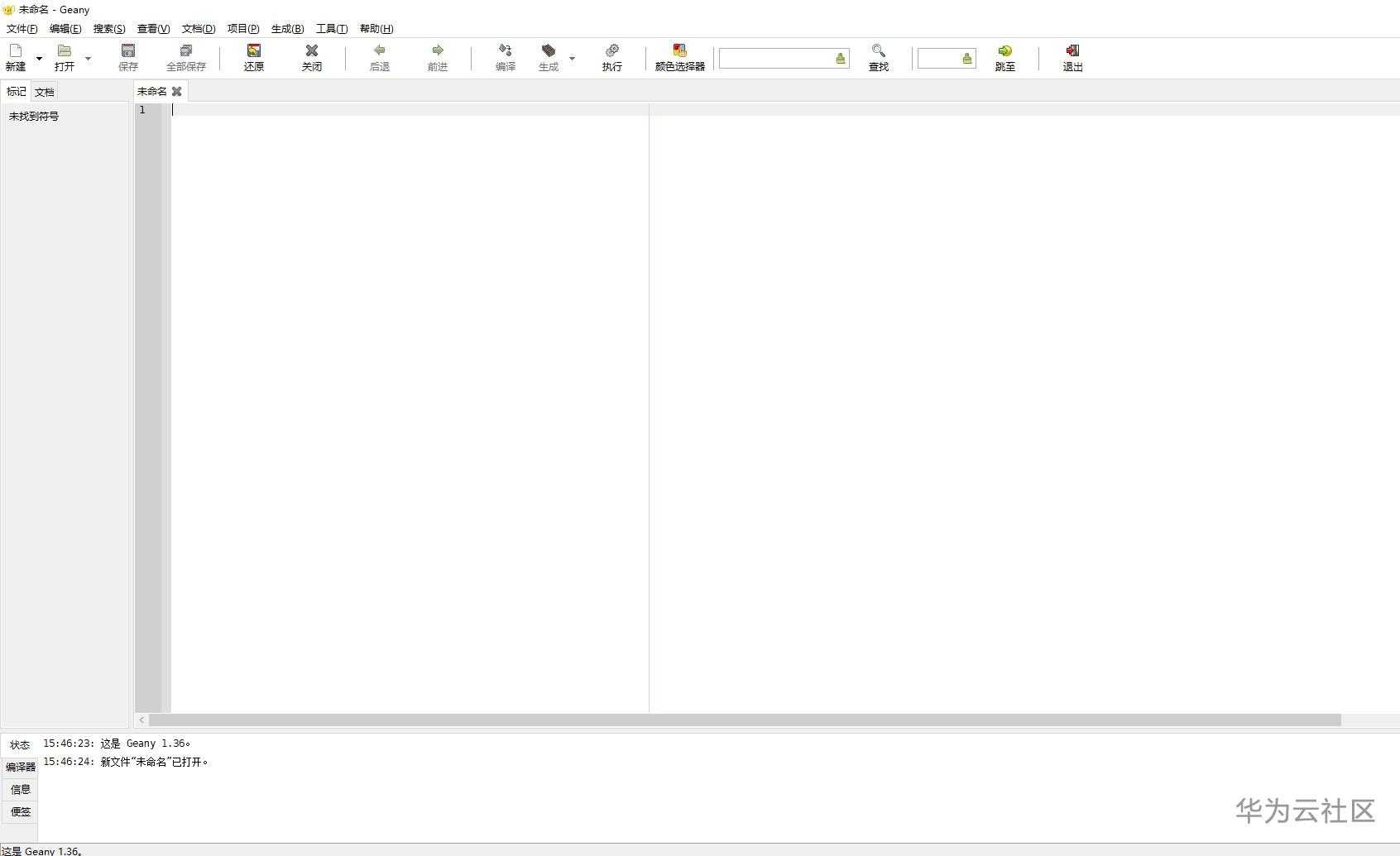
Task: Close the 未命名 document tab
Action: (176, 92)
